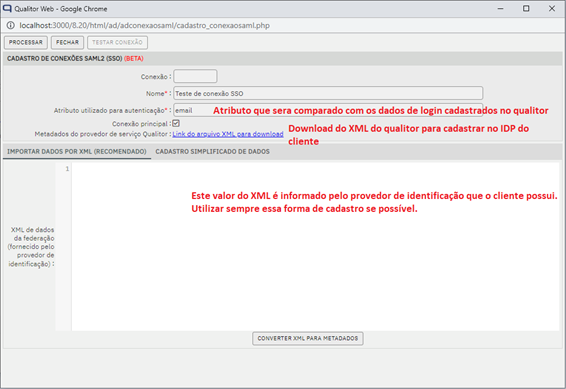The image size is (566, 389).
Task: Maximize the Qualitor Web Chrome window
Action: pos(526,8)
